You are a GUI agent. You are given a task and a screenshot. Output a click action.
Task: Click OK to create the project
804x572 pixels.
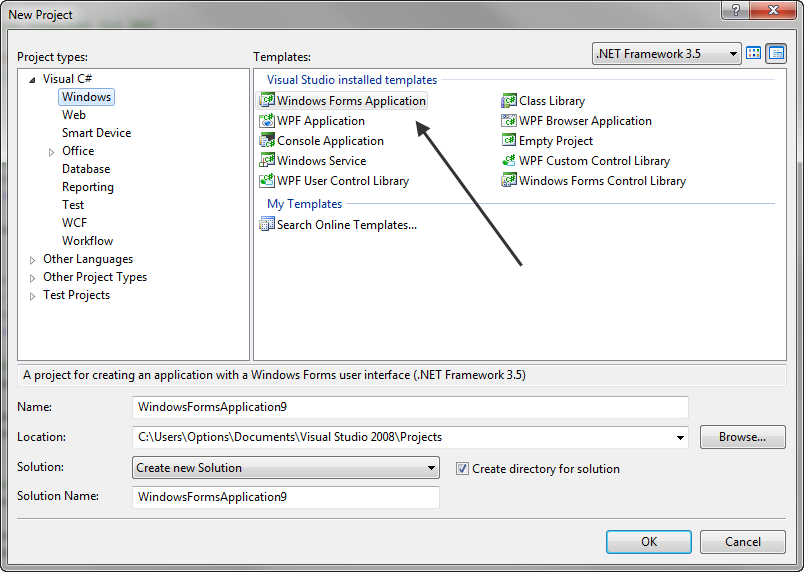point(649,542)
